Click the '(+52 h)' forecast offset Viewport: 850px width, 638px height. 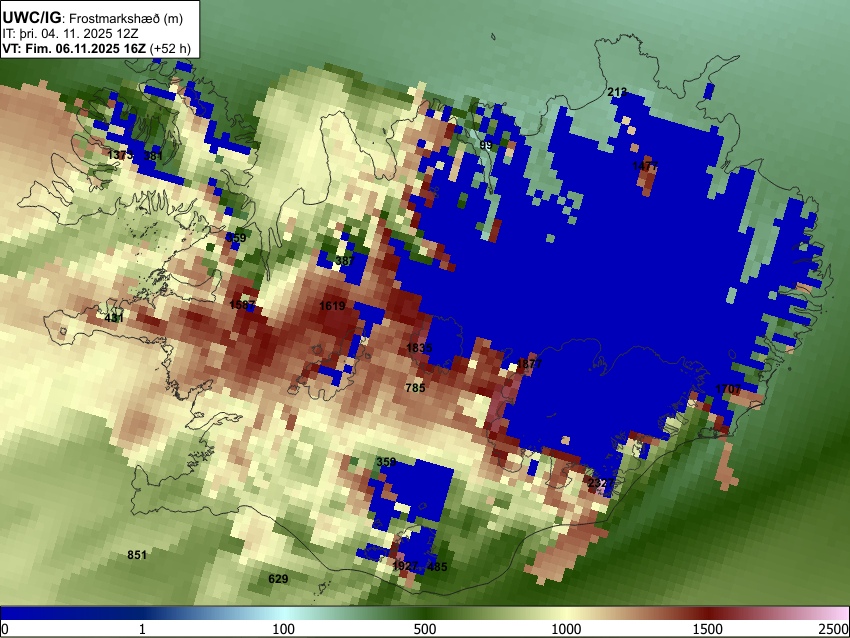click(170, 48)
